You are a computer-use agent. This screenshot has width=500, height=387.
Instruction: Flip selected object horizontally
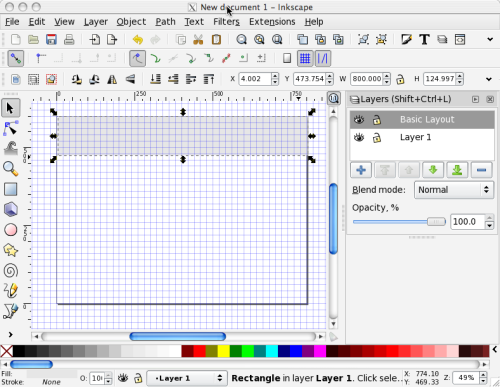[x=112, y=79]
